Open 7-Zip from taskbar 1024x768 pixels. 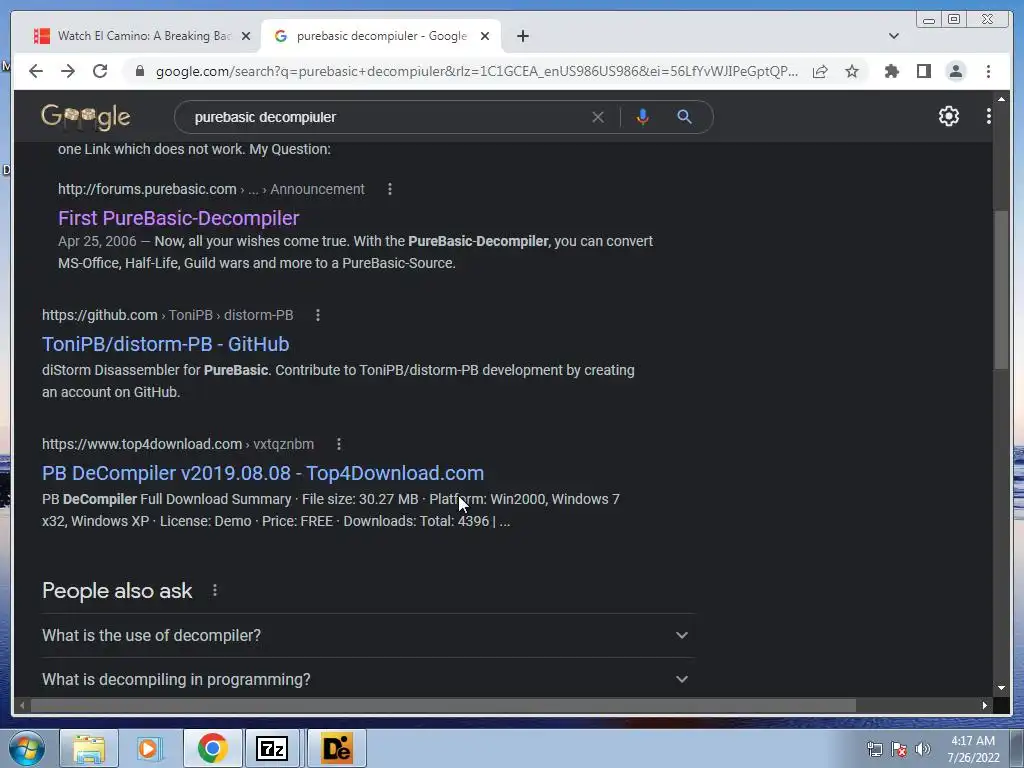click(272, 748)
